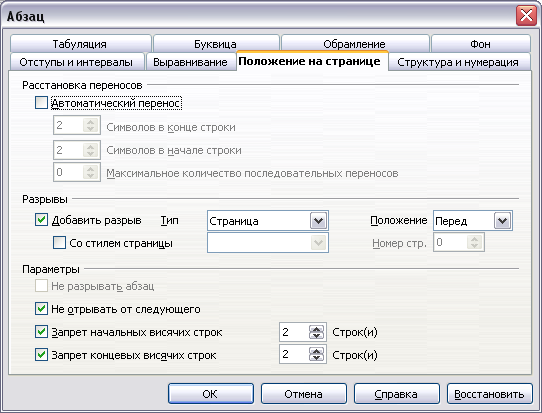
Task: Enable the Автоматический перенос checkbox
Action: 41,103
